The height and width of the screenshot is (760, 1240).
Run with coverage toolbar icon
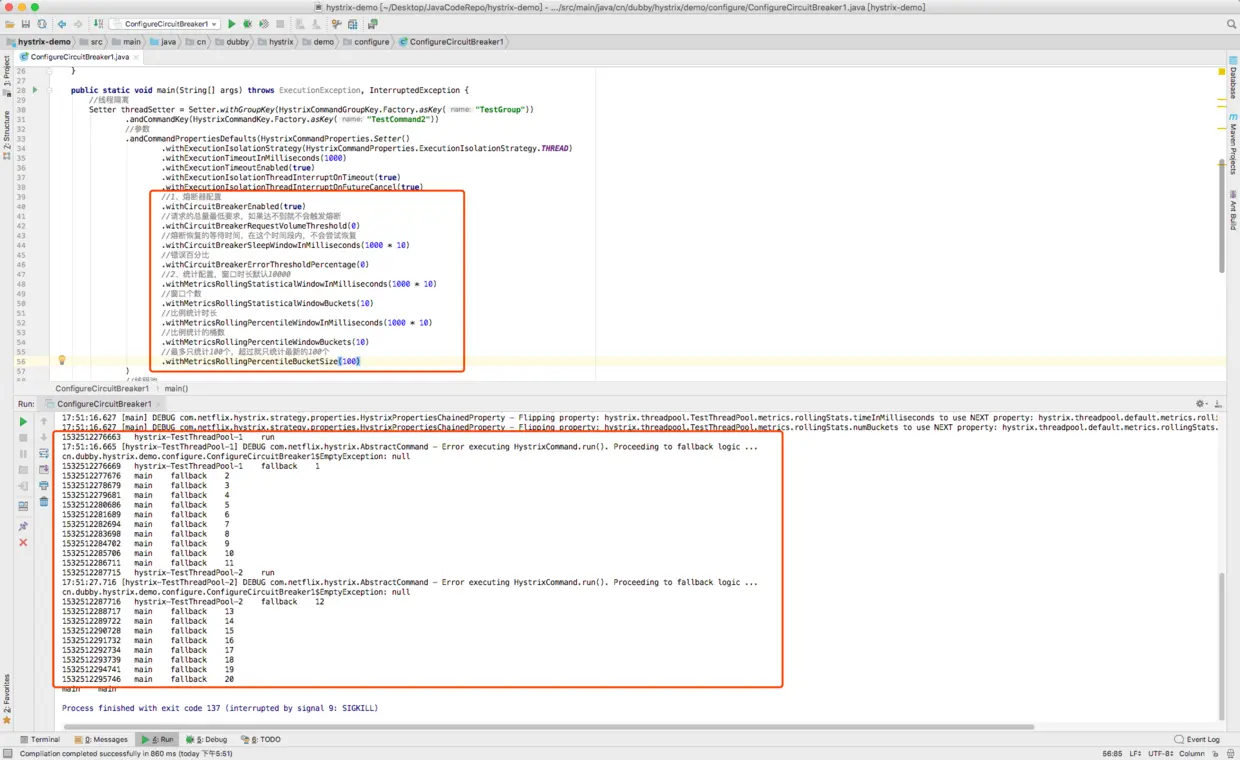click(264, 24)
